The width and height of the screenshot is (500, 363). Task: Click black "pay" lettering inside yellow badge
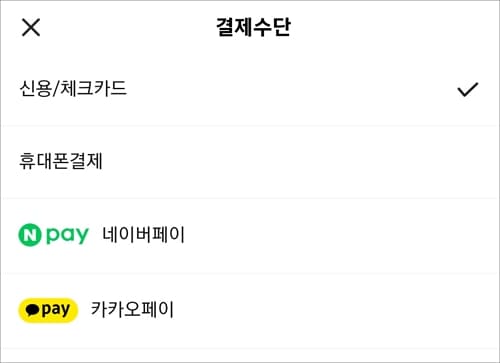click(56, 310)
